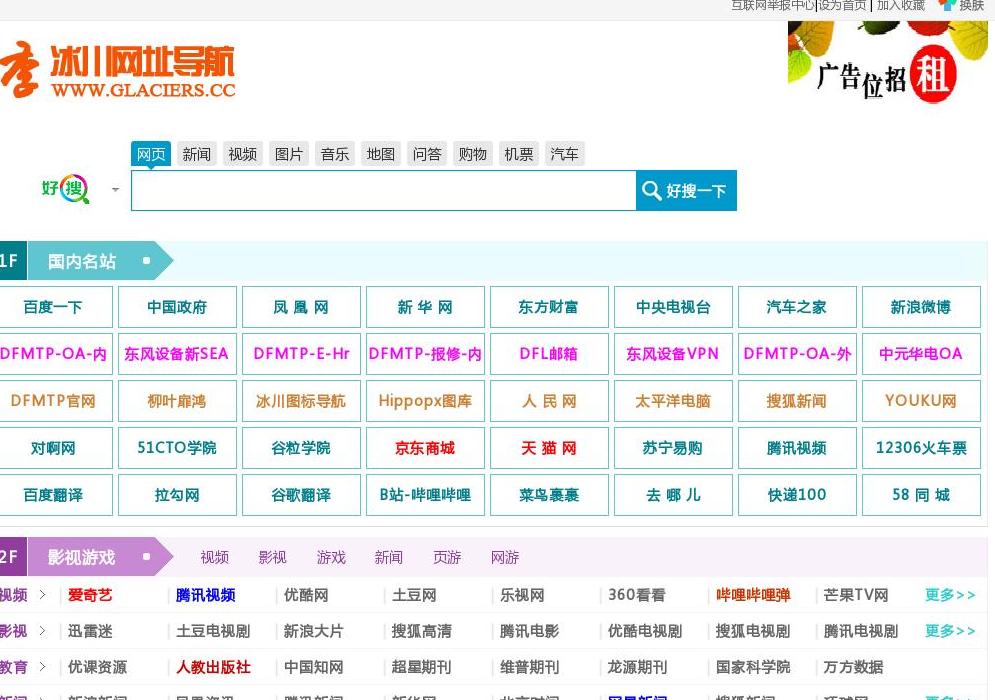Click the 好搜 search engine logo
Screen dimensions: 995x700
tap(65, 188)
